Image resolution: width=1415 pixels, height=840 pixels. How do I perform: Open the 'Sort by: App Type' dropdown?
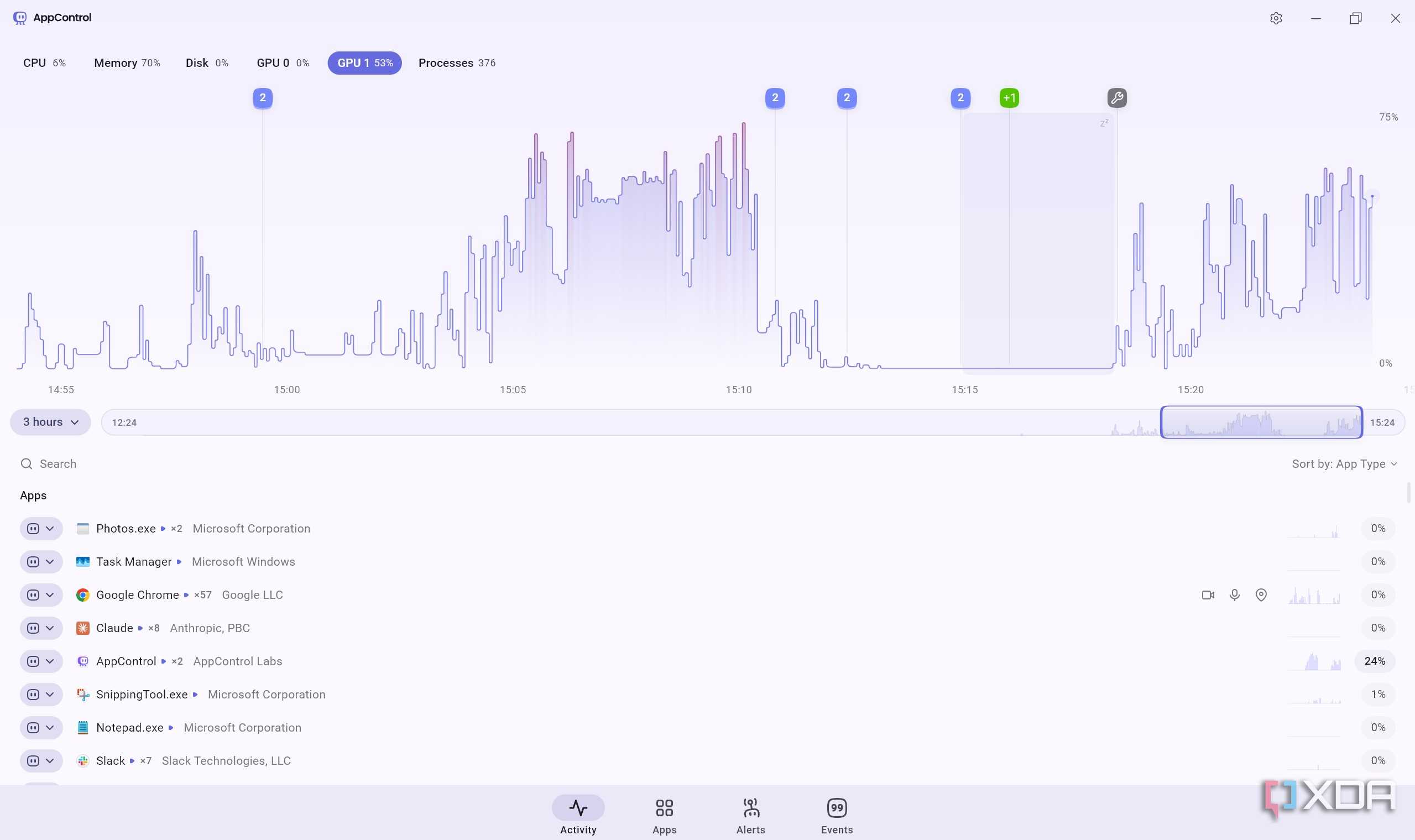pyautogui.click(x=1344, y=464)
